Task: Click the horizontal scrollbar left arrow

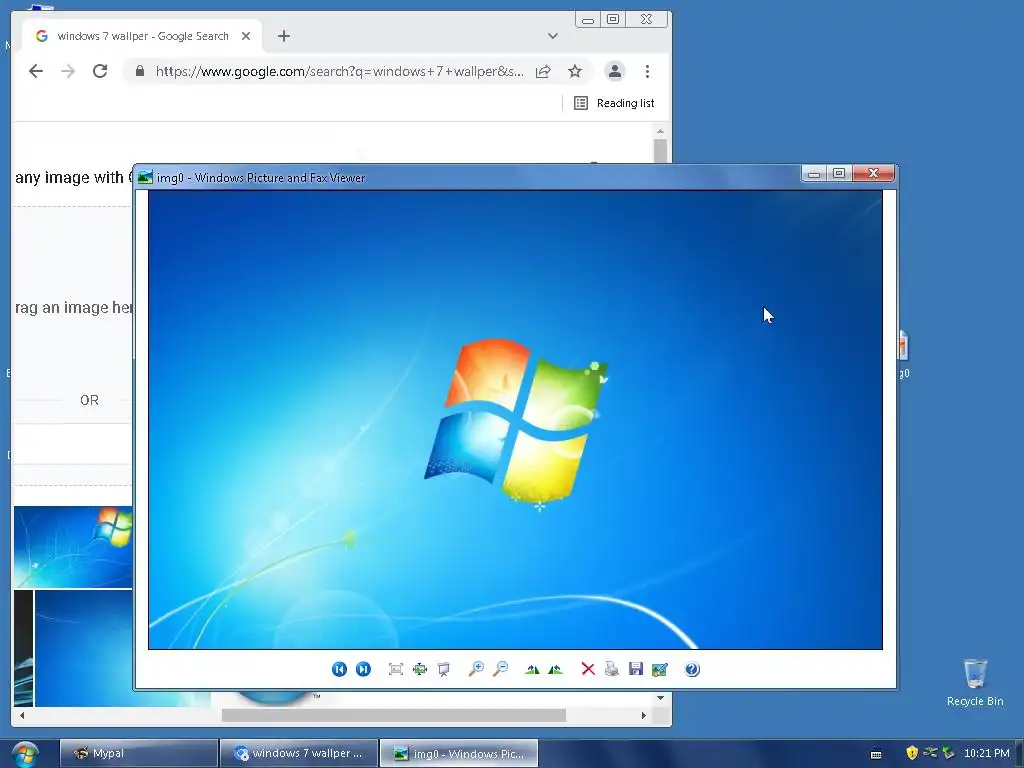Action: pos(22,715)
